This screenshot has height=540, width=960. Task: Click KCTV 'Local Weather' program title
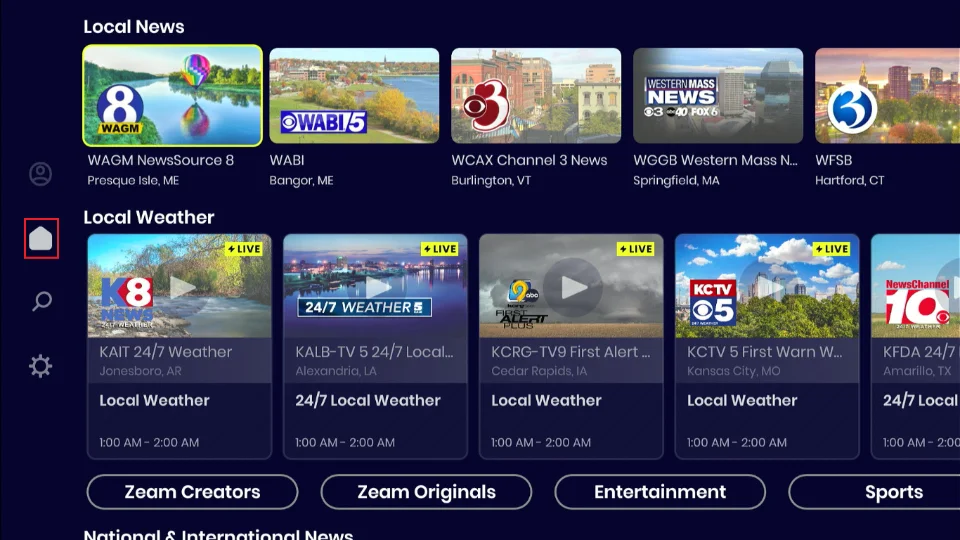point(742,400)
